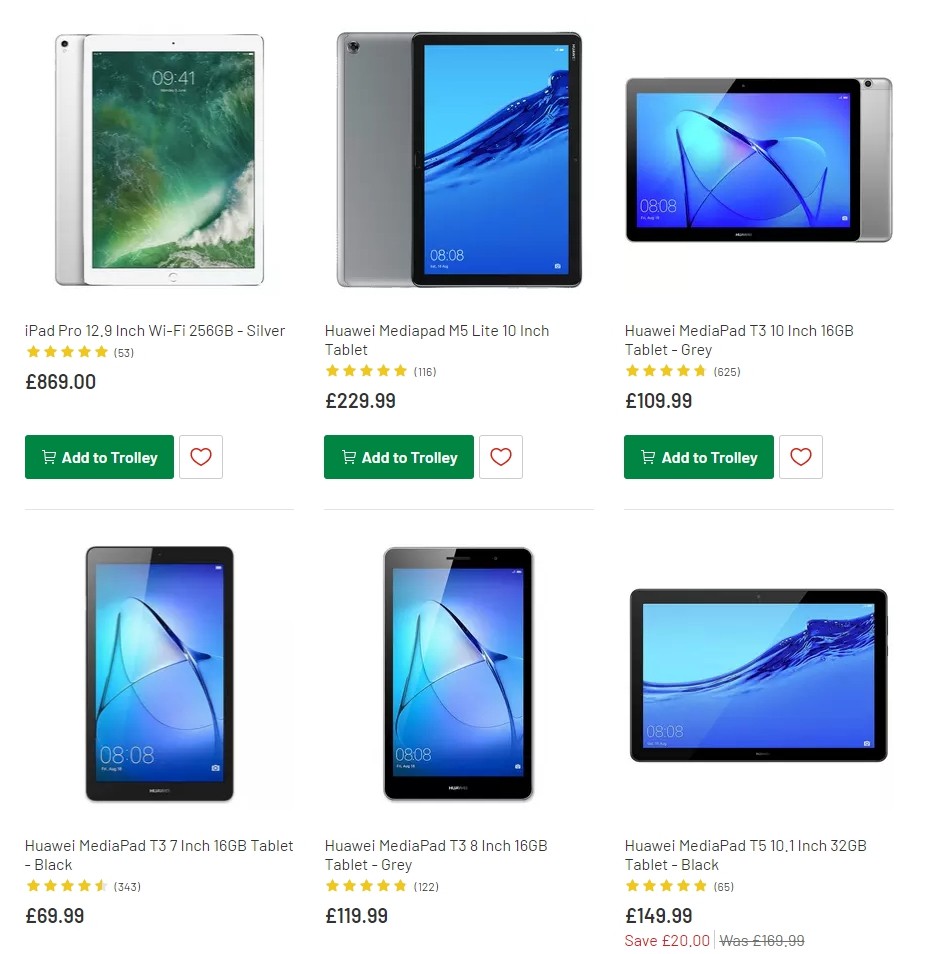
Task: Click the star rating for the MediaPad T3 7 Inch
Action: (67, 886)
